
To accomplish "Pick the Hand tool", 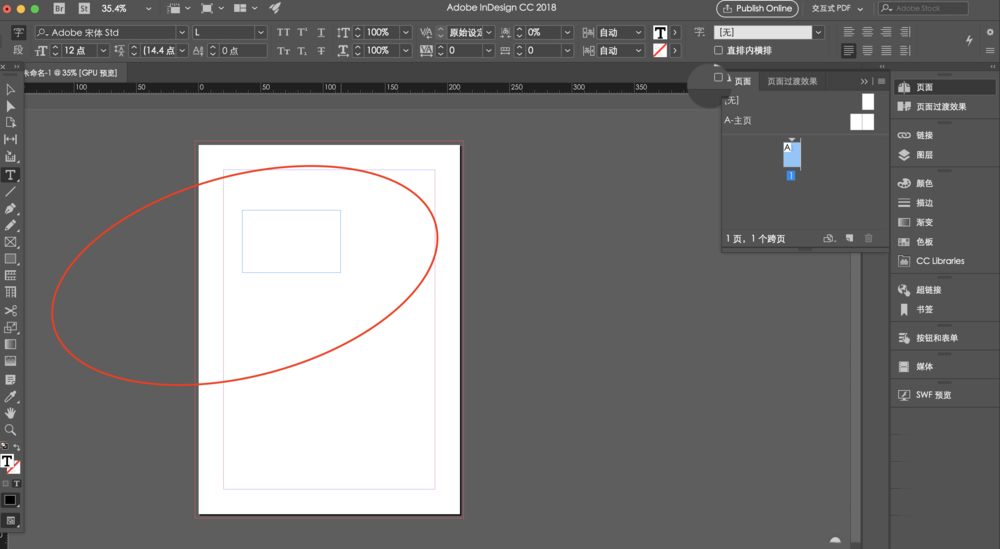I will [x=10, y=413].
